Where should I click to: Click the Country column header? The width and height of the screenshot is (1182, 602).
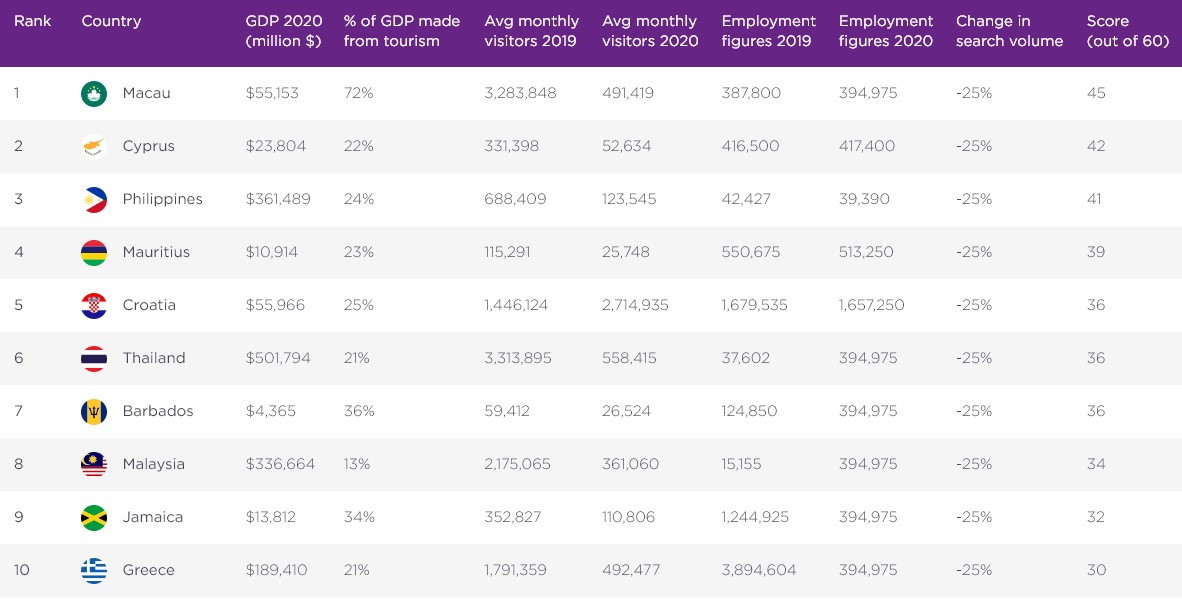point(111,21)
